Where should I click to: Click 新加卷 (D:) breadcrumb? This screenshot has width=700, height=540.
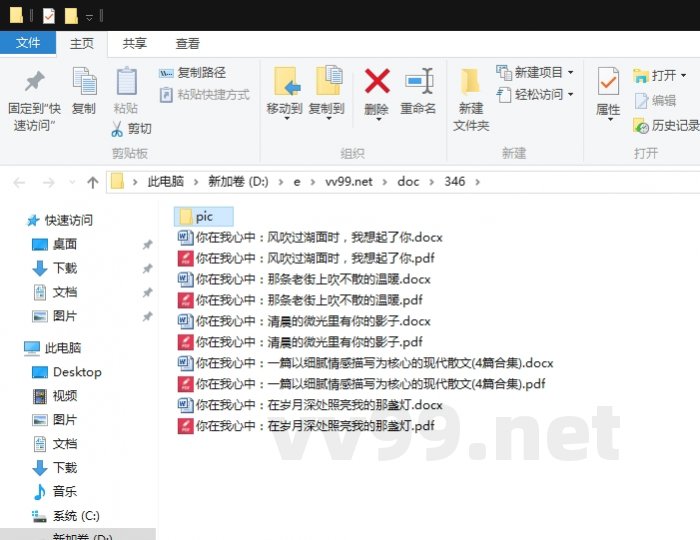click(x=238, y=182)
